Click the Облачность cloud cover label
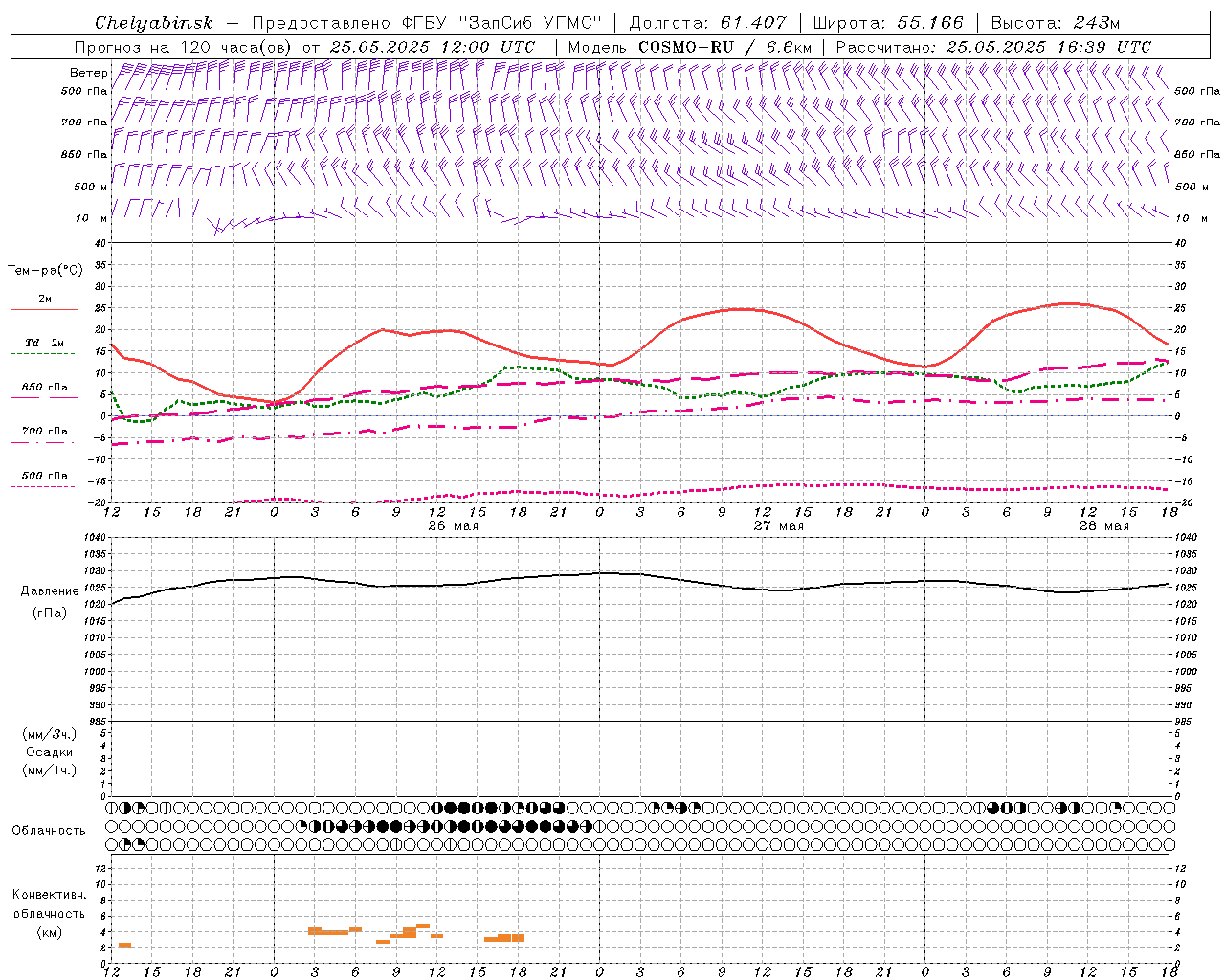The width and height of the screenshot is (1225, 980). pyautogui.click(x=49, y=830)
